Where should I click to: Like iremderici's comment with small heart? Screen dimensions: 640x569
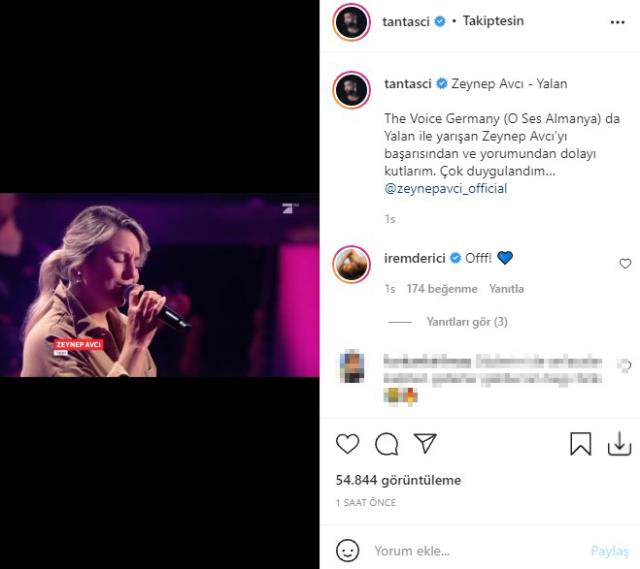625,264
